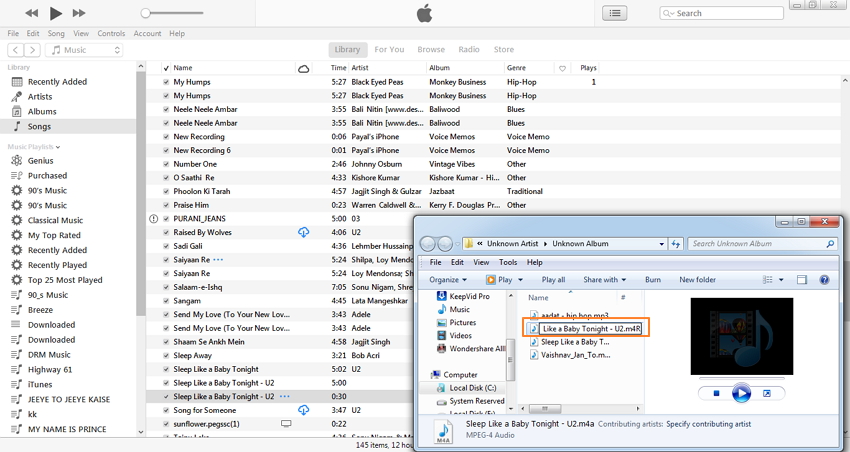Open the list view icon near search

pos(615,13)
